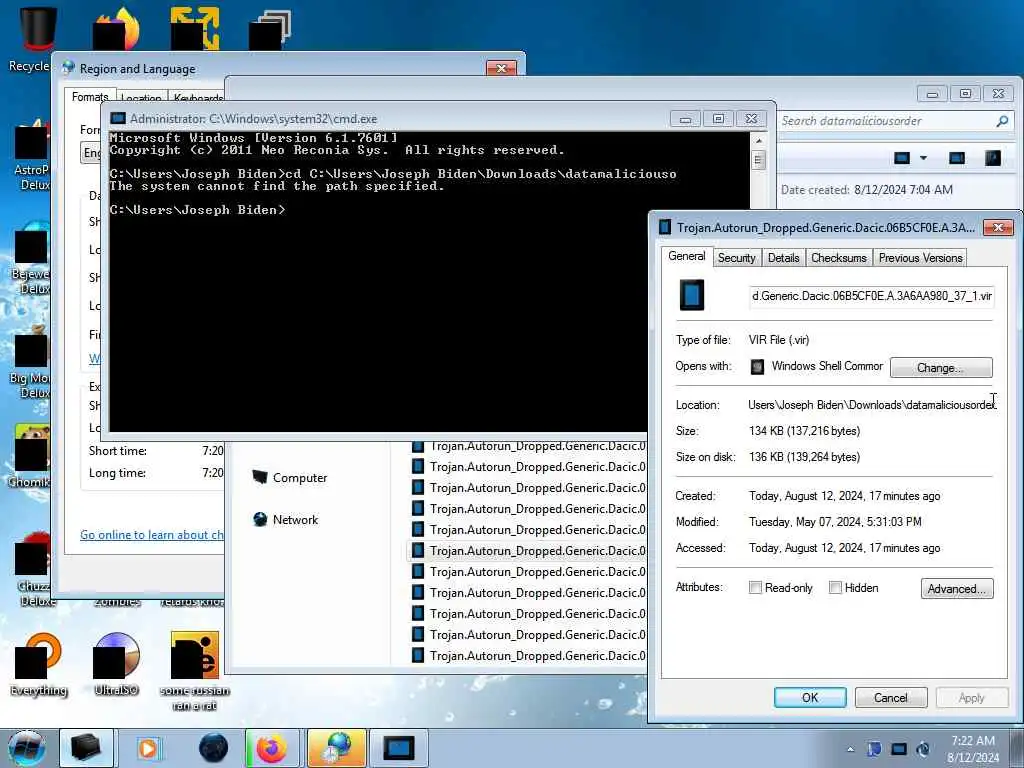The image size is (1024, 768).
Task: Select the highlighted Trojan.Autorun_Dropped file row
Action: click(528, 551)
